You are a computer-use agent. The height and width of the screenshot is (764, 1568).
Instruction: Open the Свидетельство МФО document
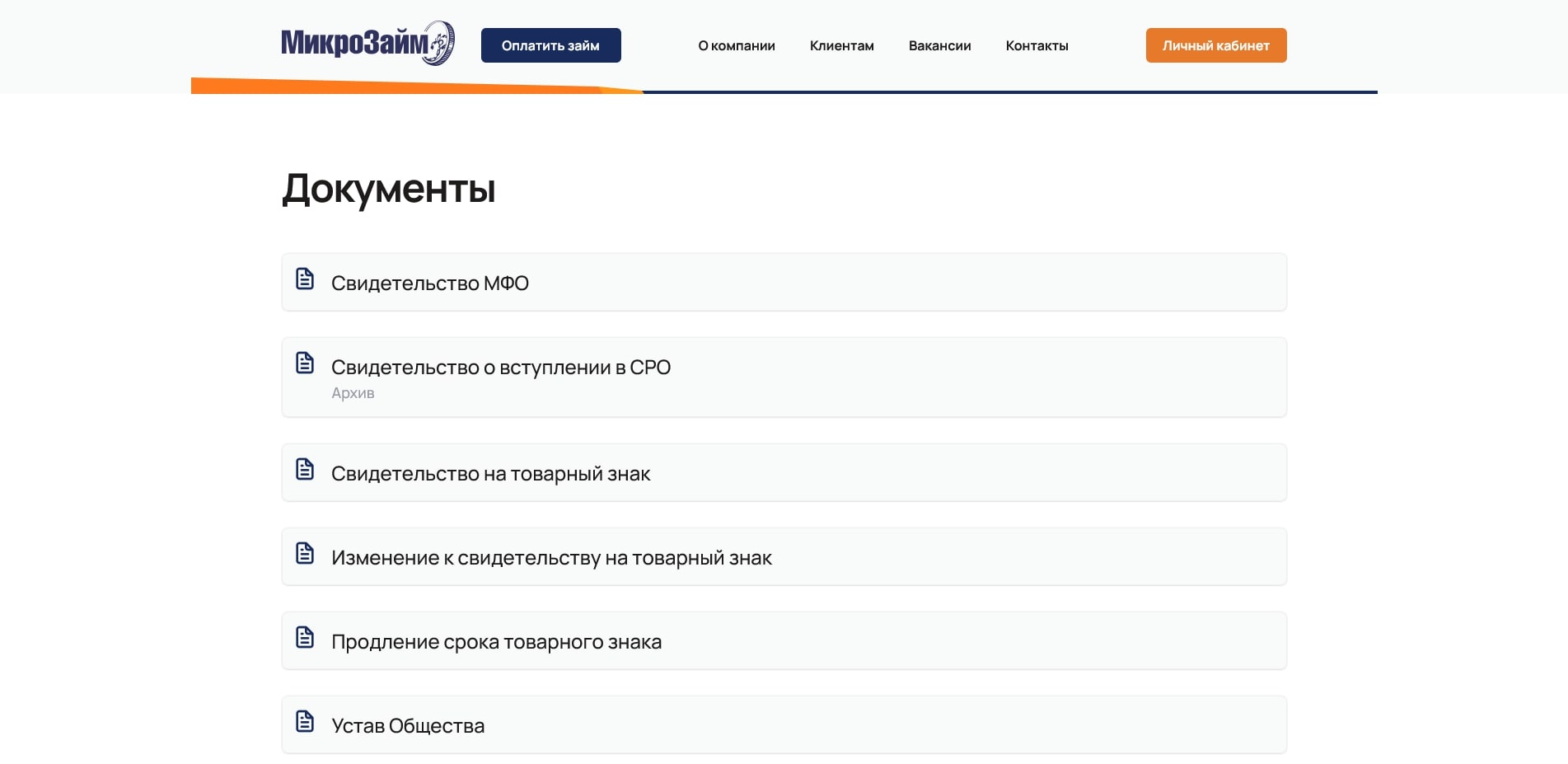point(431,283)
